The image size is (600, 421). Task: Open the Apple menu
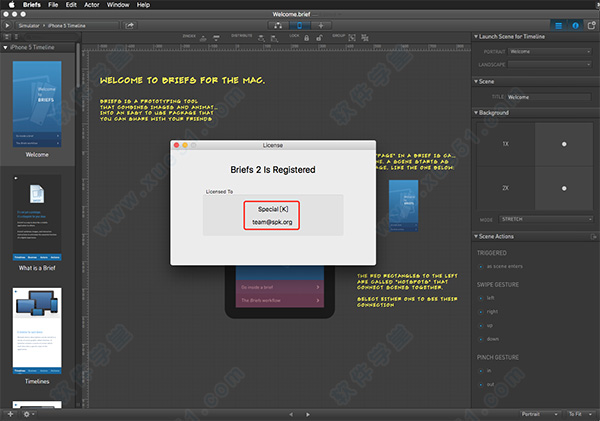11,5
